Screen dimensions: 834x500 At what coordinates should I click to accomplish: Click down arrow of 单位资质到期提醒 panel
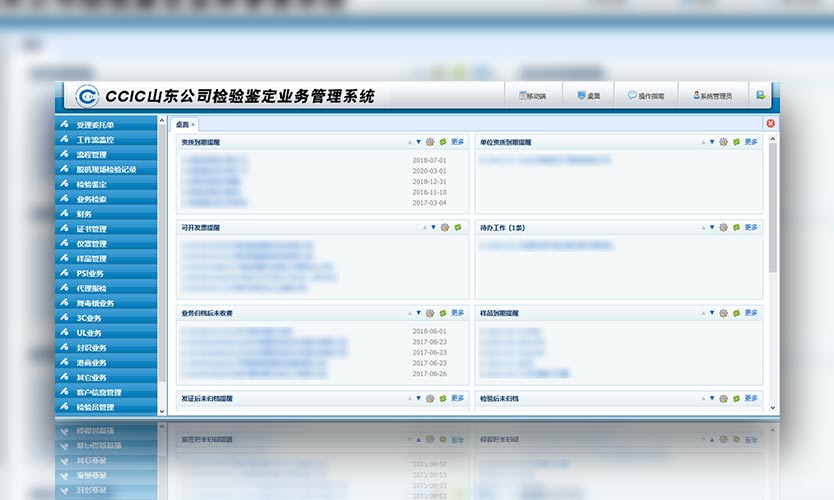[x=712, y=142]
